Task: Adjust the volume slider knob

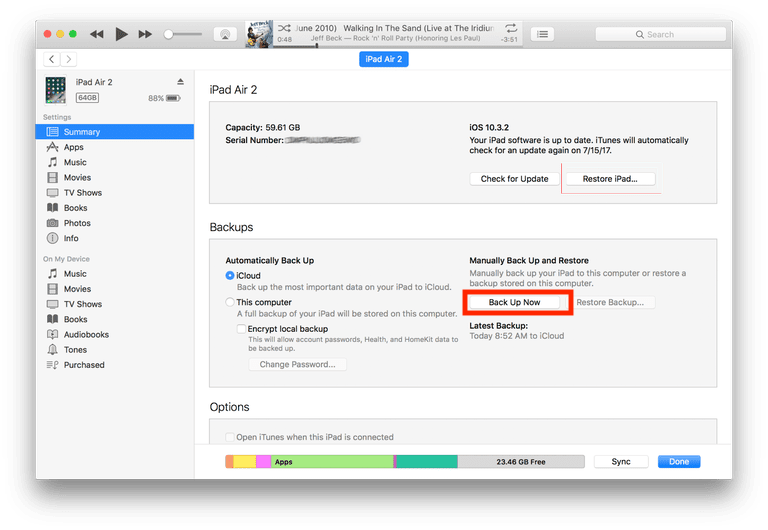Action: (168, 34)
